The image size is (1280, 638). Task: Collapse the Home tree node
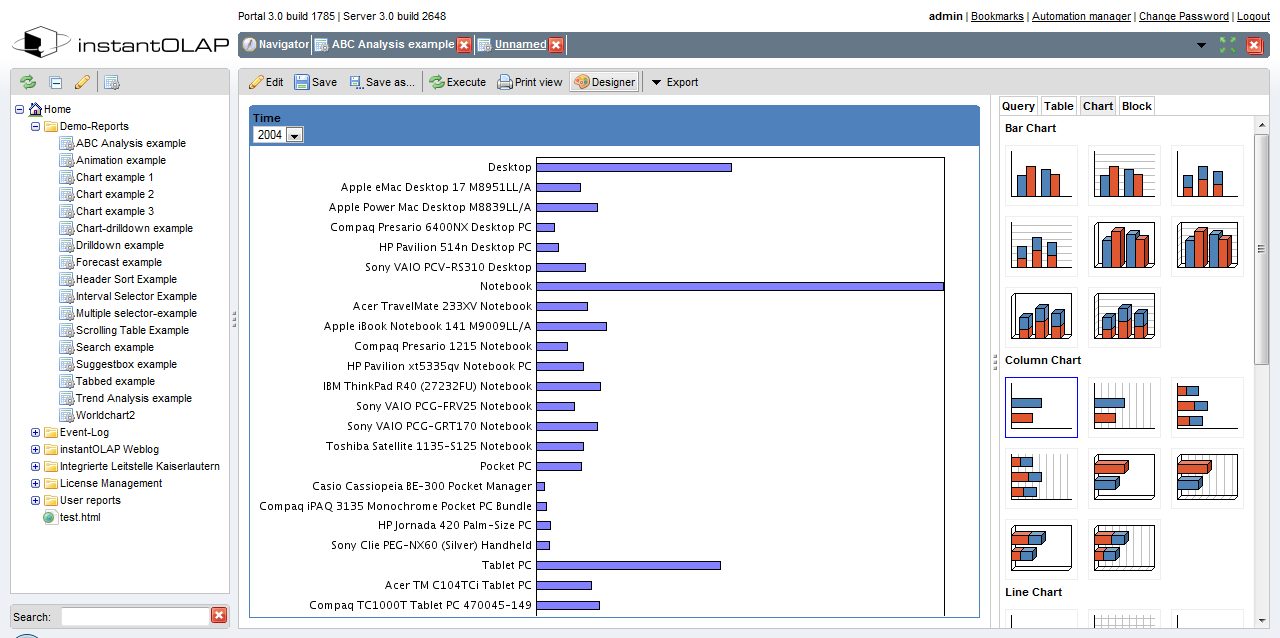click(20, 109)
